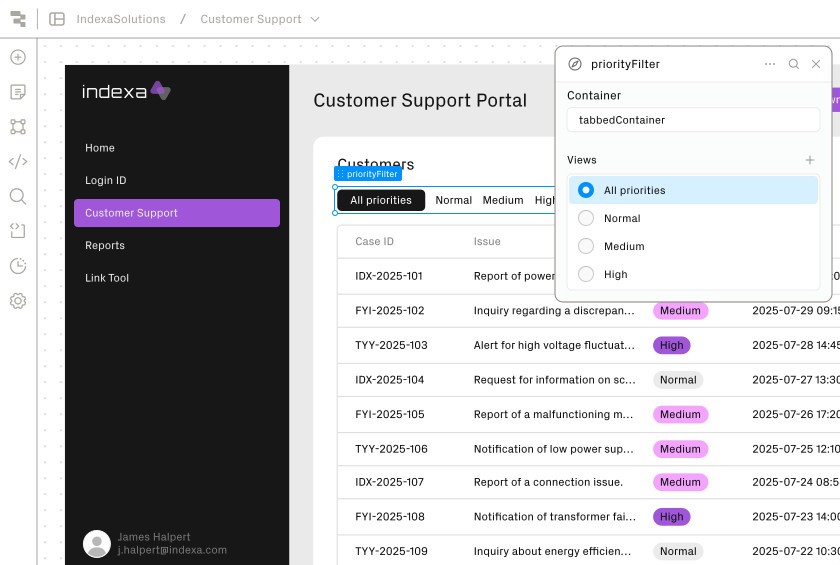The image size is (840, 565).
Task: Open the Login ID nav item
Action: 106,180
